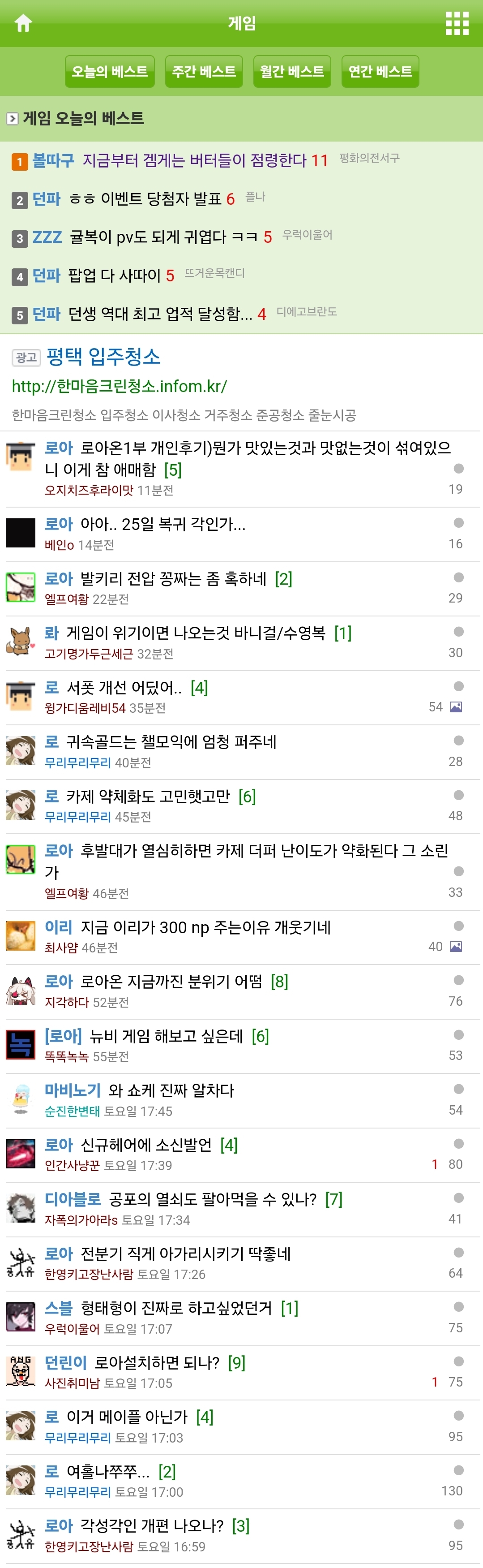The height and width of the screenshot is (1568, 483).
Task: Open comment count [9] on 로아설치하면 되나
Action: click(237, 1363)
